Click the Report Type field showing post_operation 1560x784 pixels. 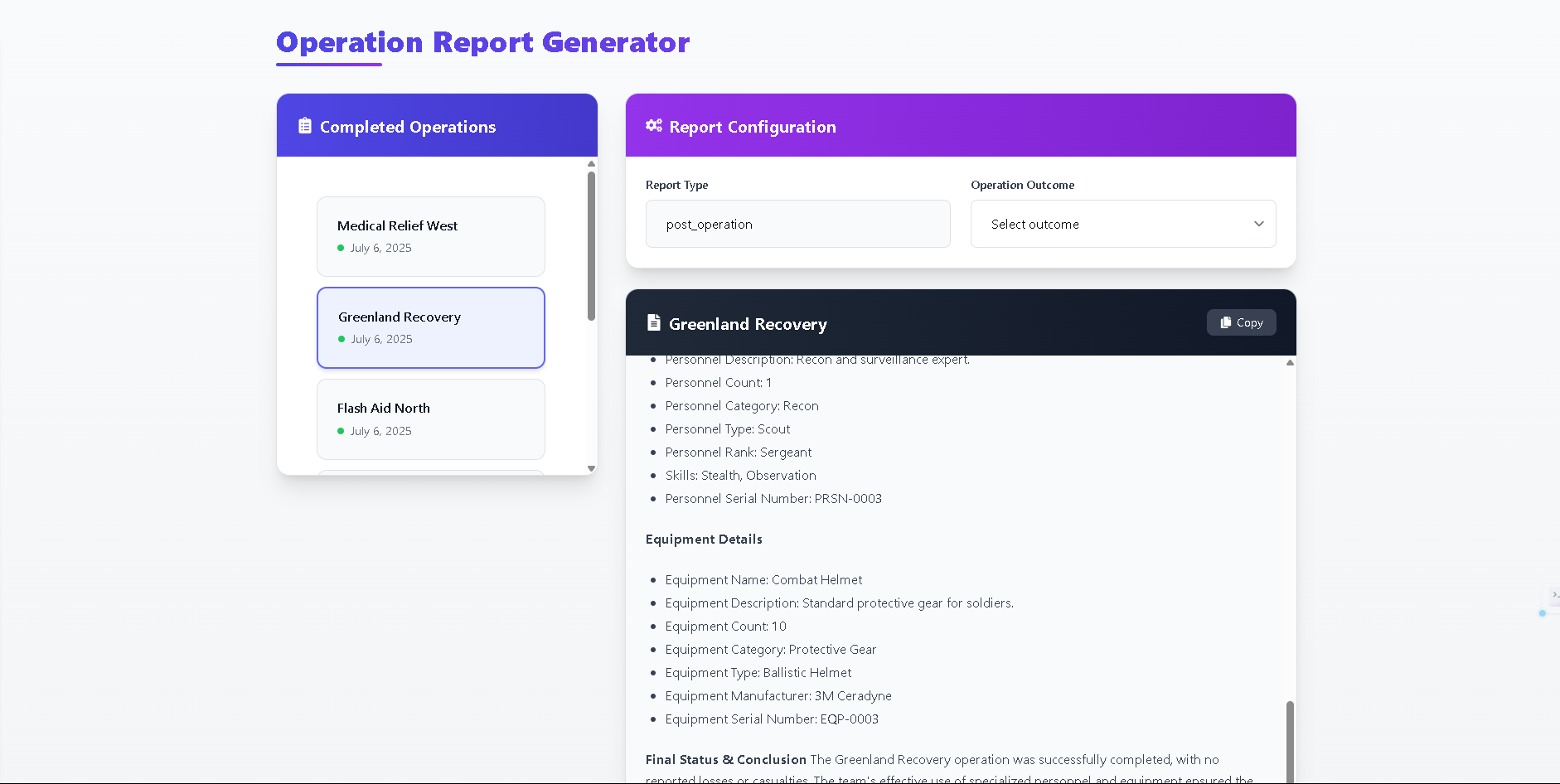pos(798,224)
